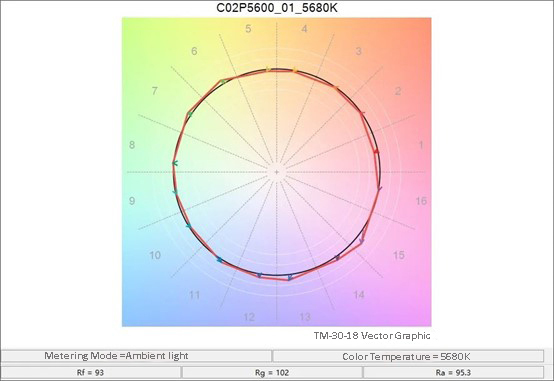
Task: Click hue bin label 14
Action: (359, 295)
